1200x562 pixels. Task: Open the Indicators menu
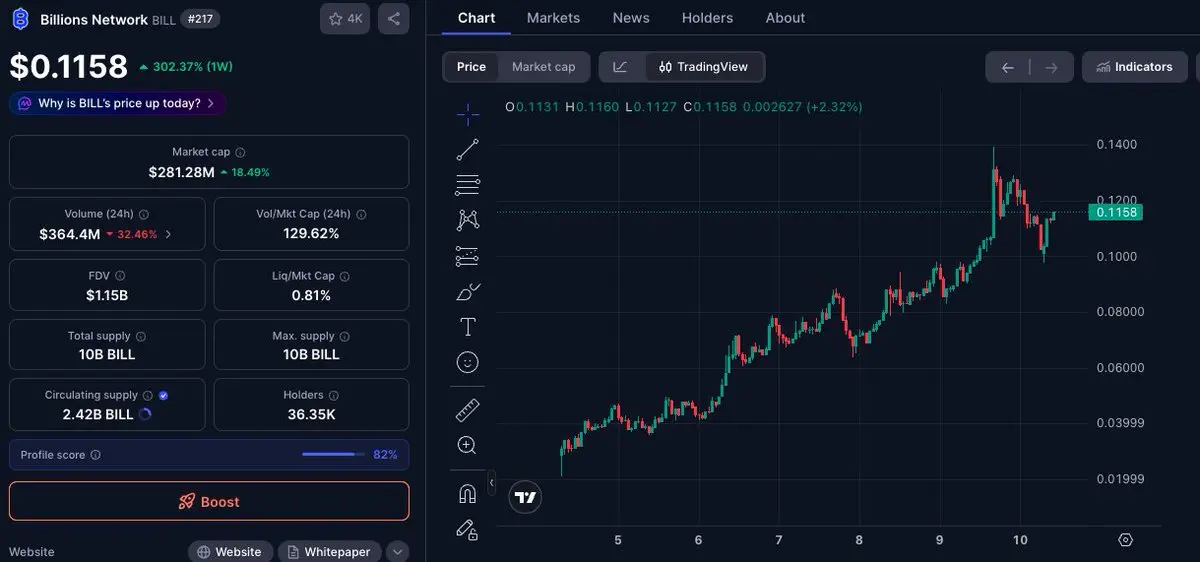[1135, 67]
